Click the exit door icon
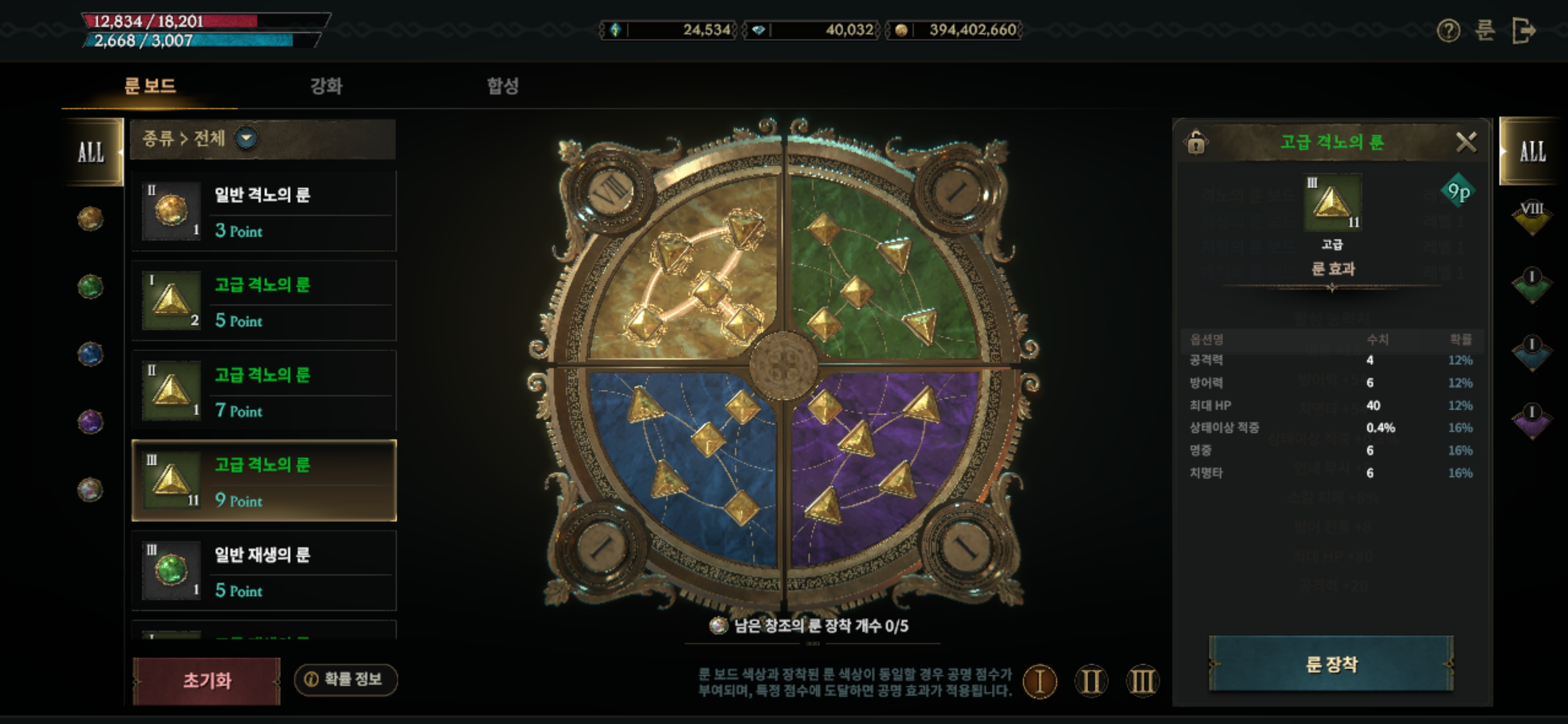Screen dimensions: 1568x724 [1524, 30]
